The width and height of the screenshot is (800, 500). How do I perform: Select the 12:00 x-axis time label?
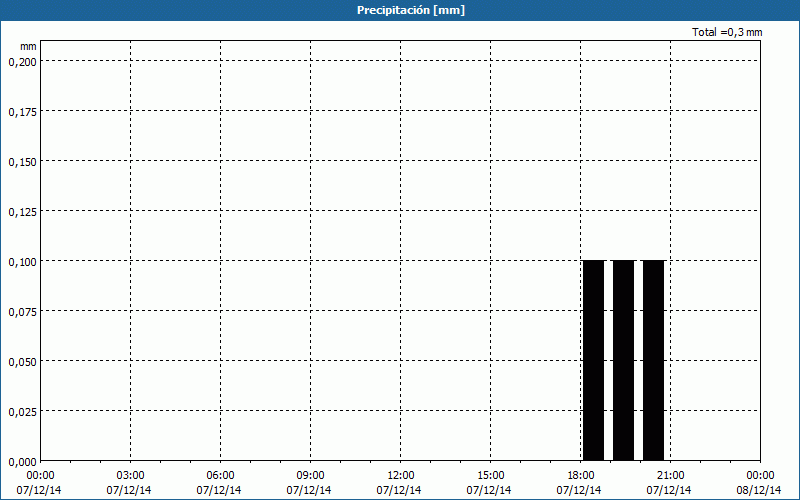[x=401, y=476]
